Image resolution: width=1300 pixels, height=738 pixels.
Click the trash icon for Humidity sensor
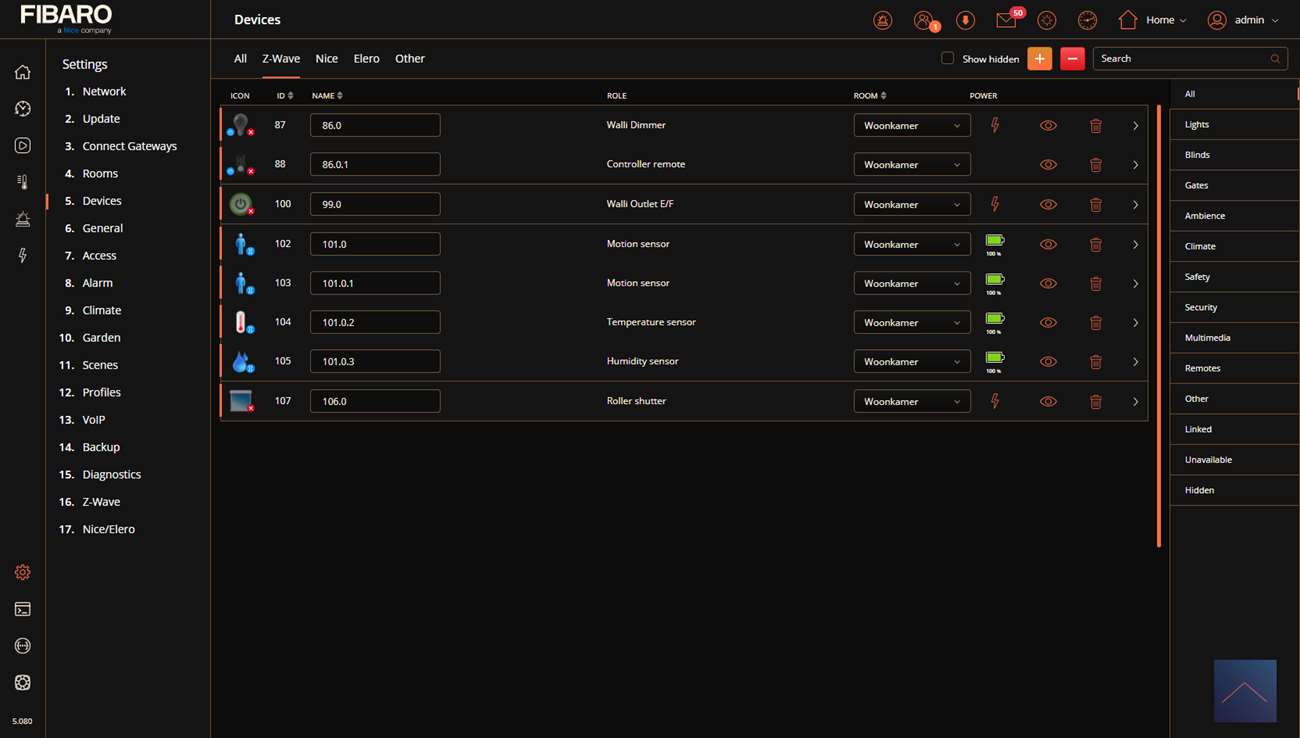[x=1095, y=362]
